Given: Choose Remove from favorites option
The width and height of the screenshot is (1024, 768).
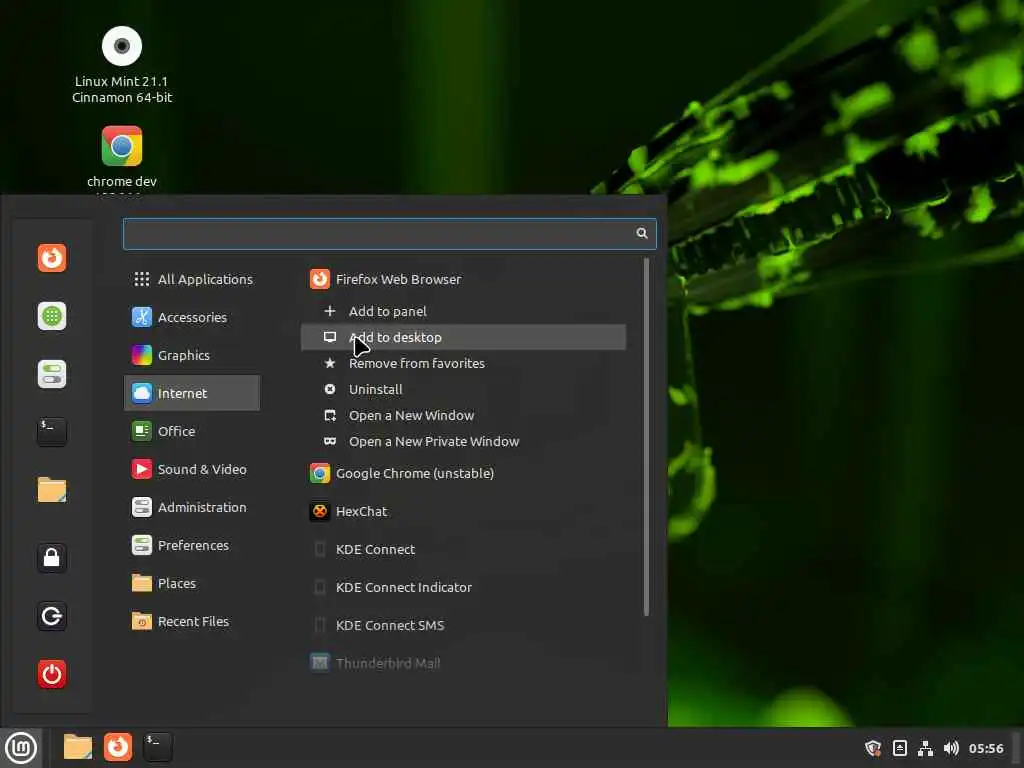Looking at the screenshot, I should (x=463, y=363).
